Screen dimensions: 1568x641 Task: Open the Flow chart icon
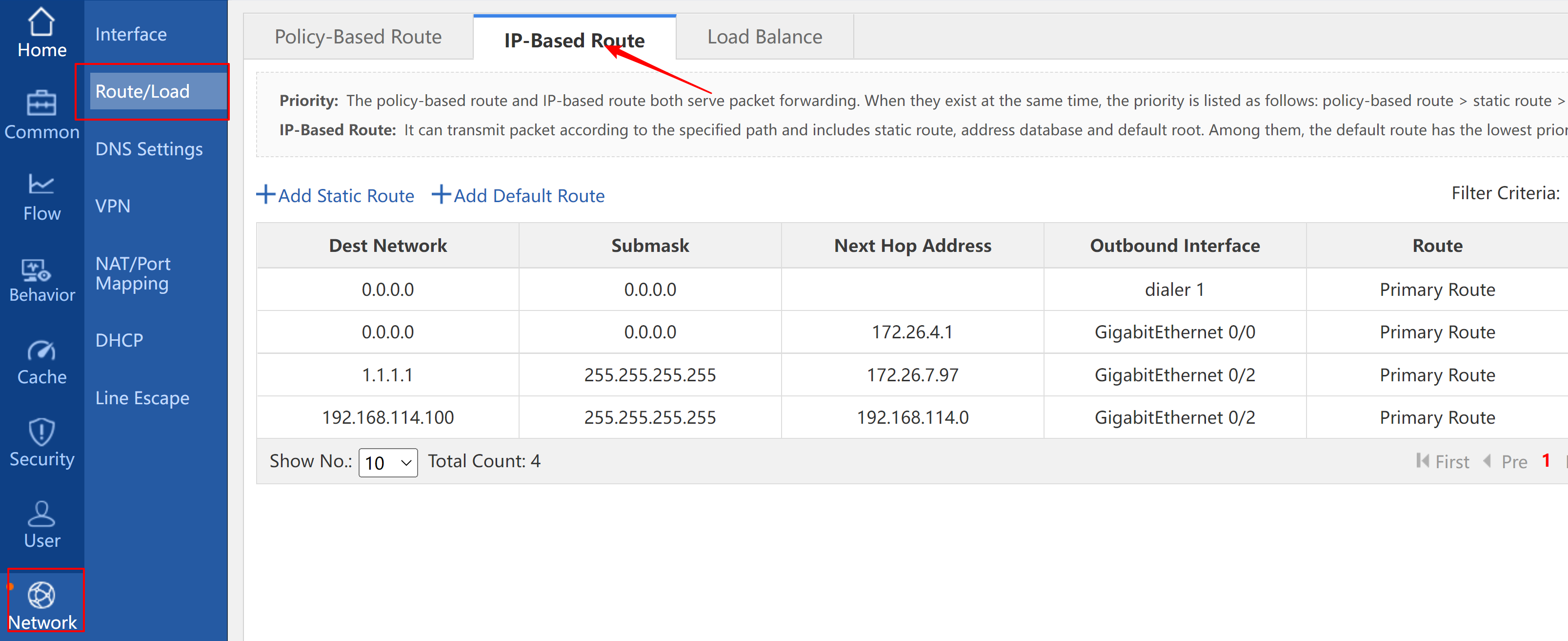pyautogui.click(x=41, y=185)
